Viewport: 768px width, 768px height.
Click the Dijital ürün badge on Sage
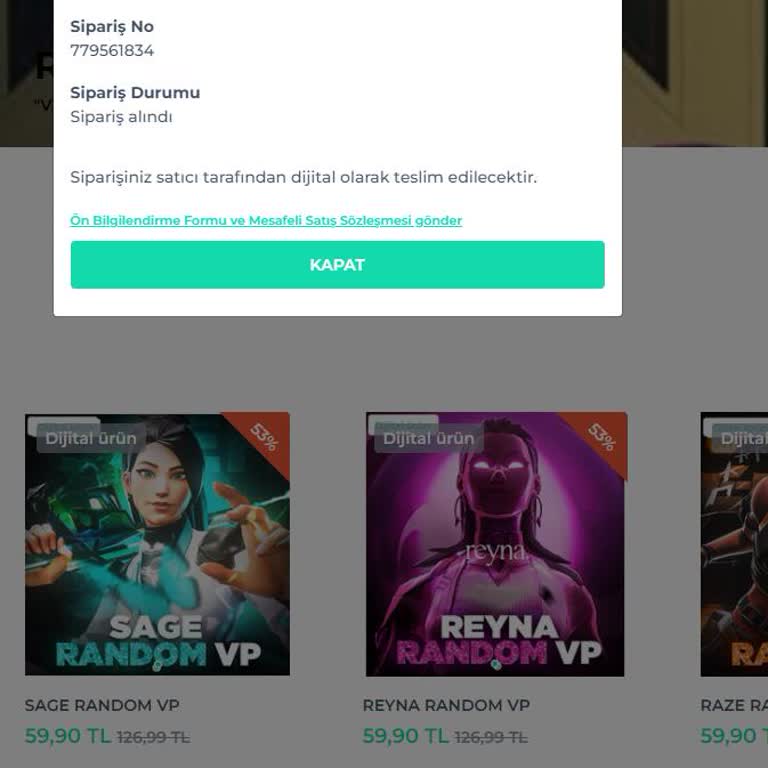(x=91, y=438)
